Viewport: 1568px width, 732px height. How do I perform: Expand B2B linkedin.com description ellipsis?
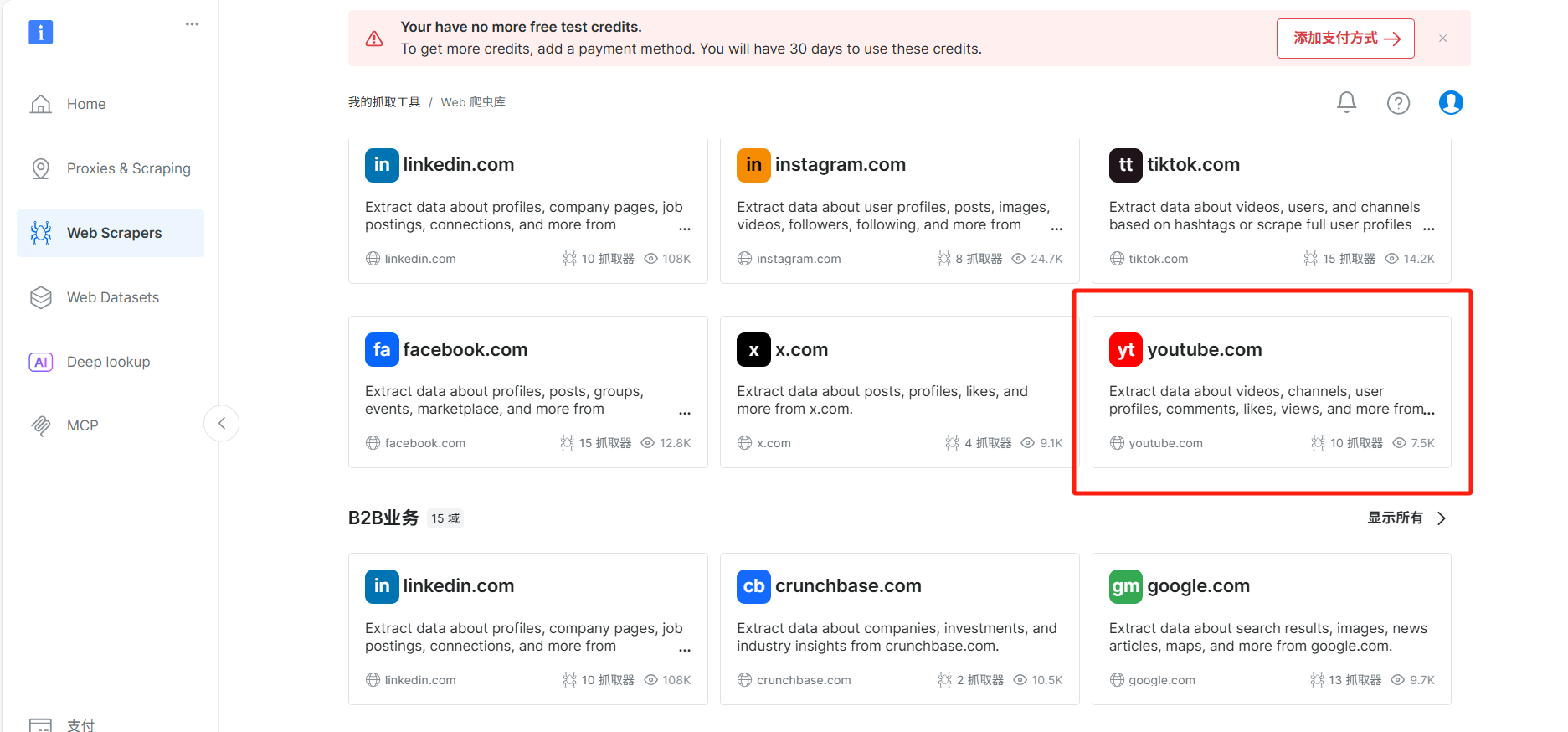pyautogui.click(x=685, y=649)
